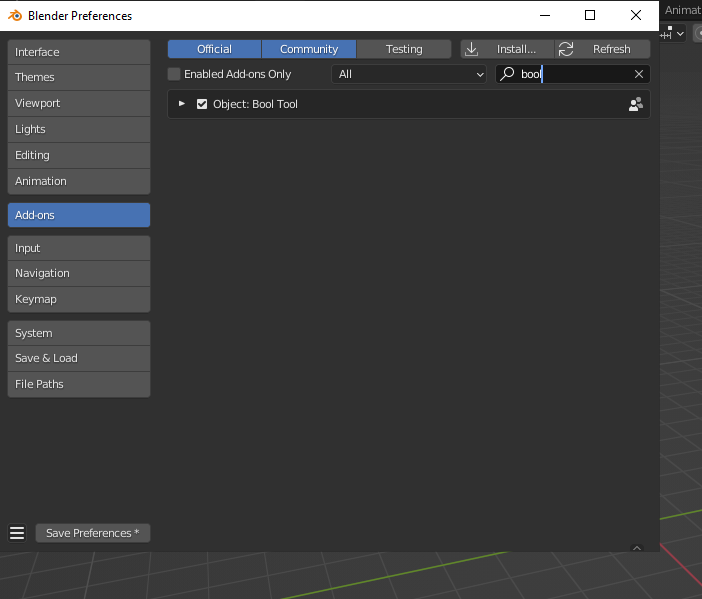The image size is (702, 599).
Task: Click the Refresh arrows icon
Action: tap(566, 49)
